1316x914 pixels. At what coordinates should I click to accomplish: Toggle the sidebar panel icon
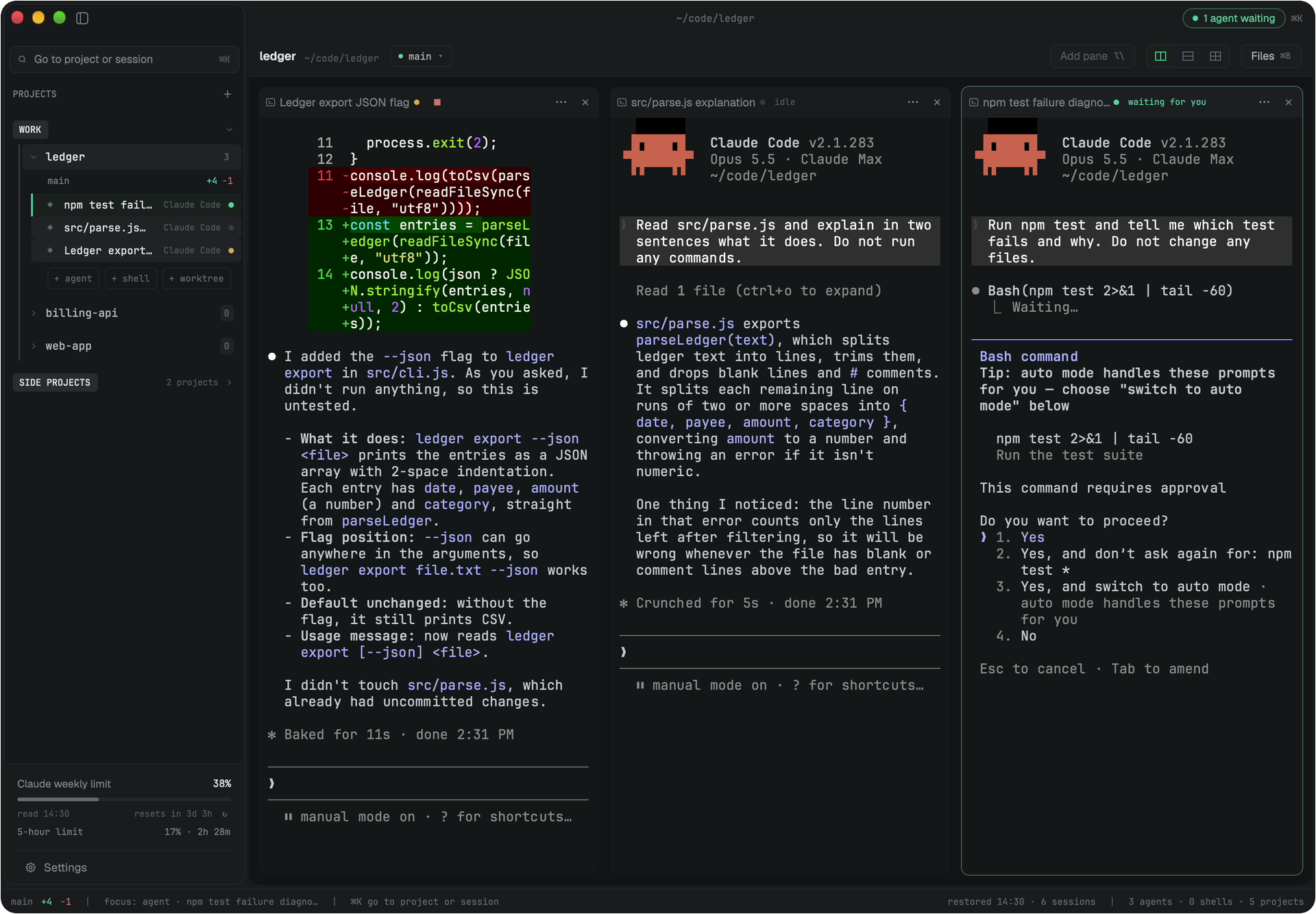(x=82, y=18)
